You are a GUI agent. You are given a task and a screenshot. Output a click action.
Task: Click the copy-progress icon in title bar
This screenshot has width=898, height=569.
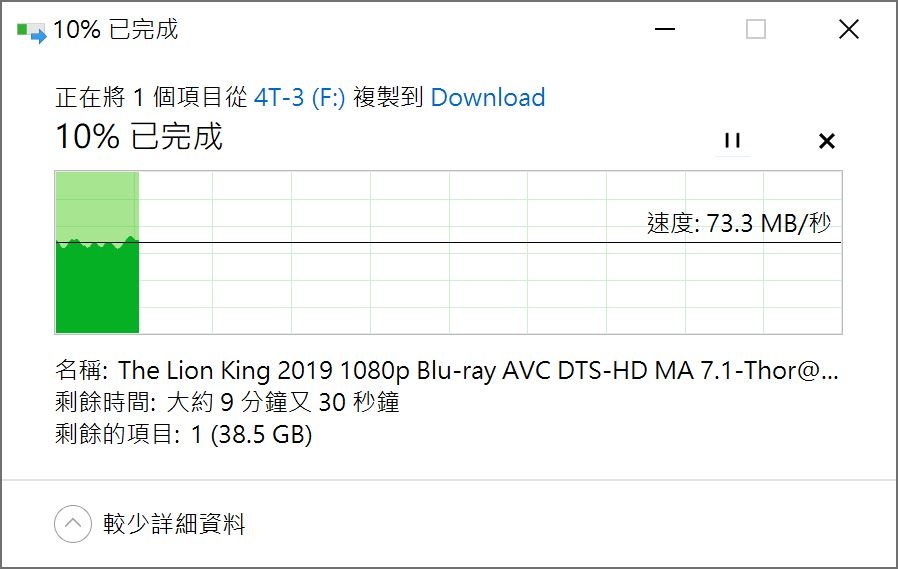(x=31, y=32)
